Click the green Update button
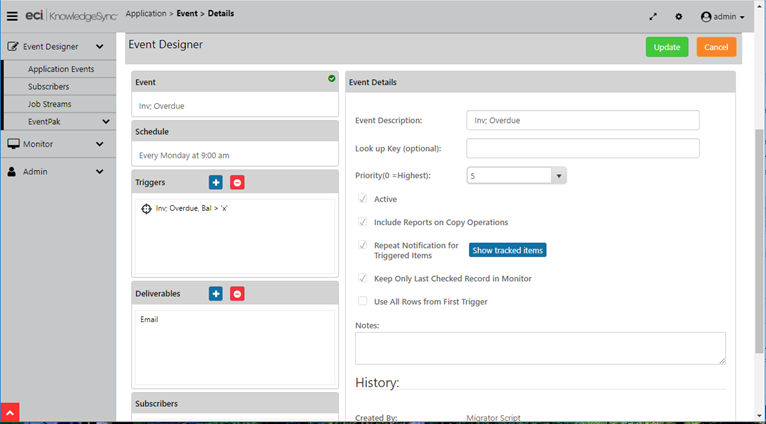766x424 pixels. (667, 47)
